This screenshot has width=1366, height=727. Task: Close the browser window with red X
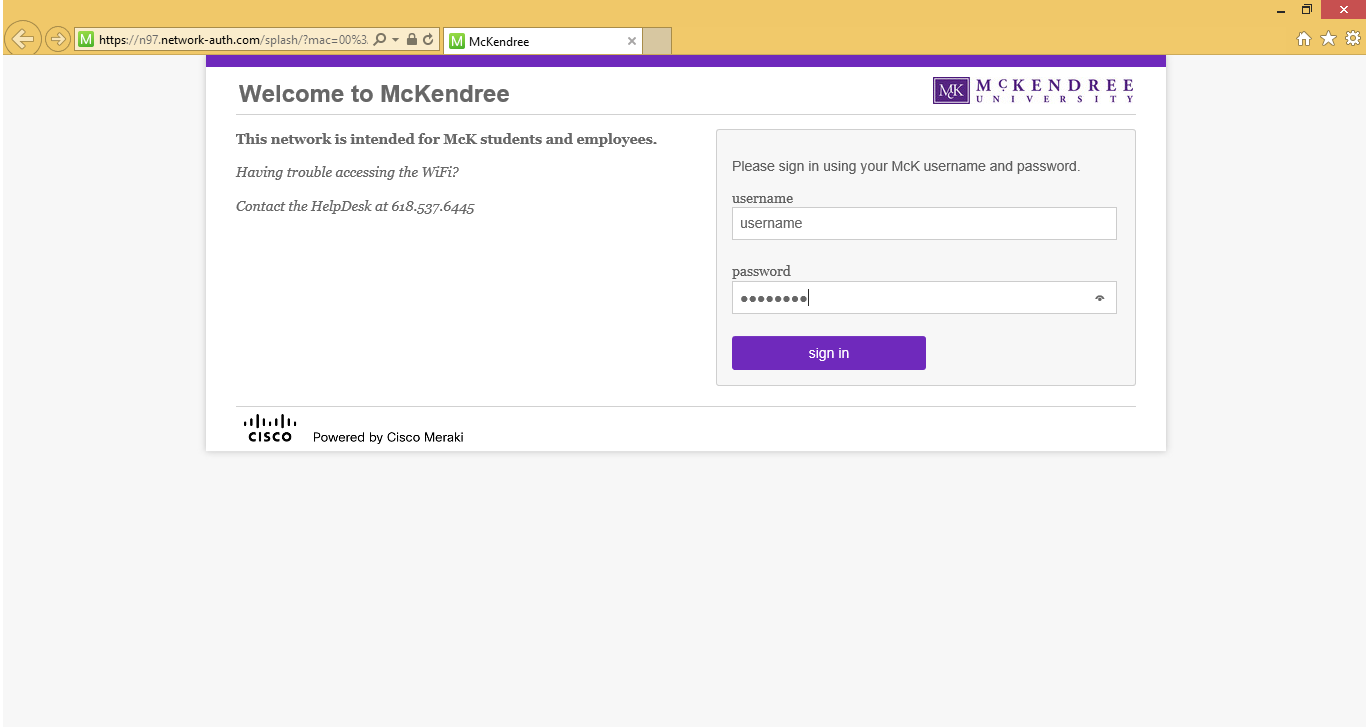(1343, 9)
